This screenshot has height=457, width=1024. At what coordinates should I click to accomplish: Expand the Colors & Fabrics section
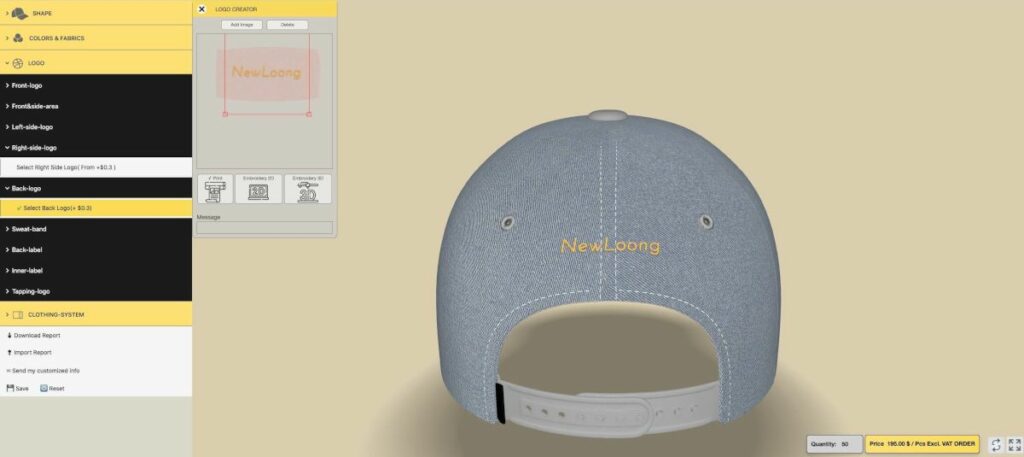(x=96, y=38)
